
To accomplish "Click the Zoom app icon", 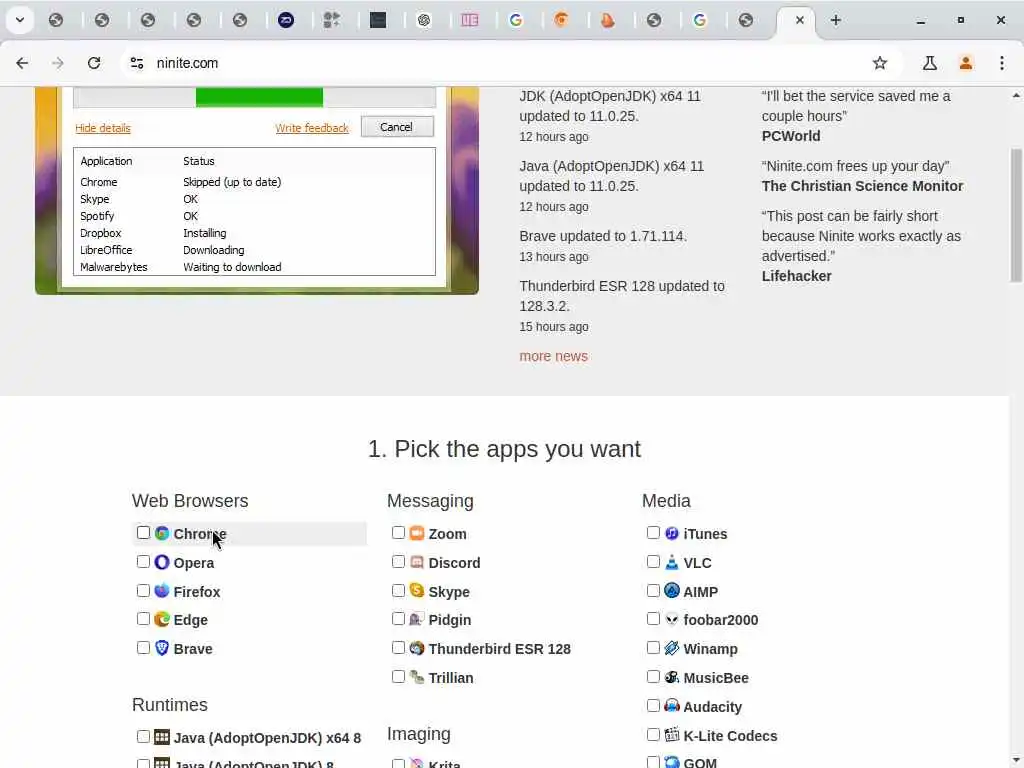I will pos(417,534).
